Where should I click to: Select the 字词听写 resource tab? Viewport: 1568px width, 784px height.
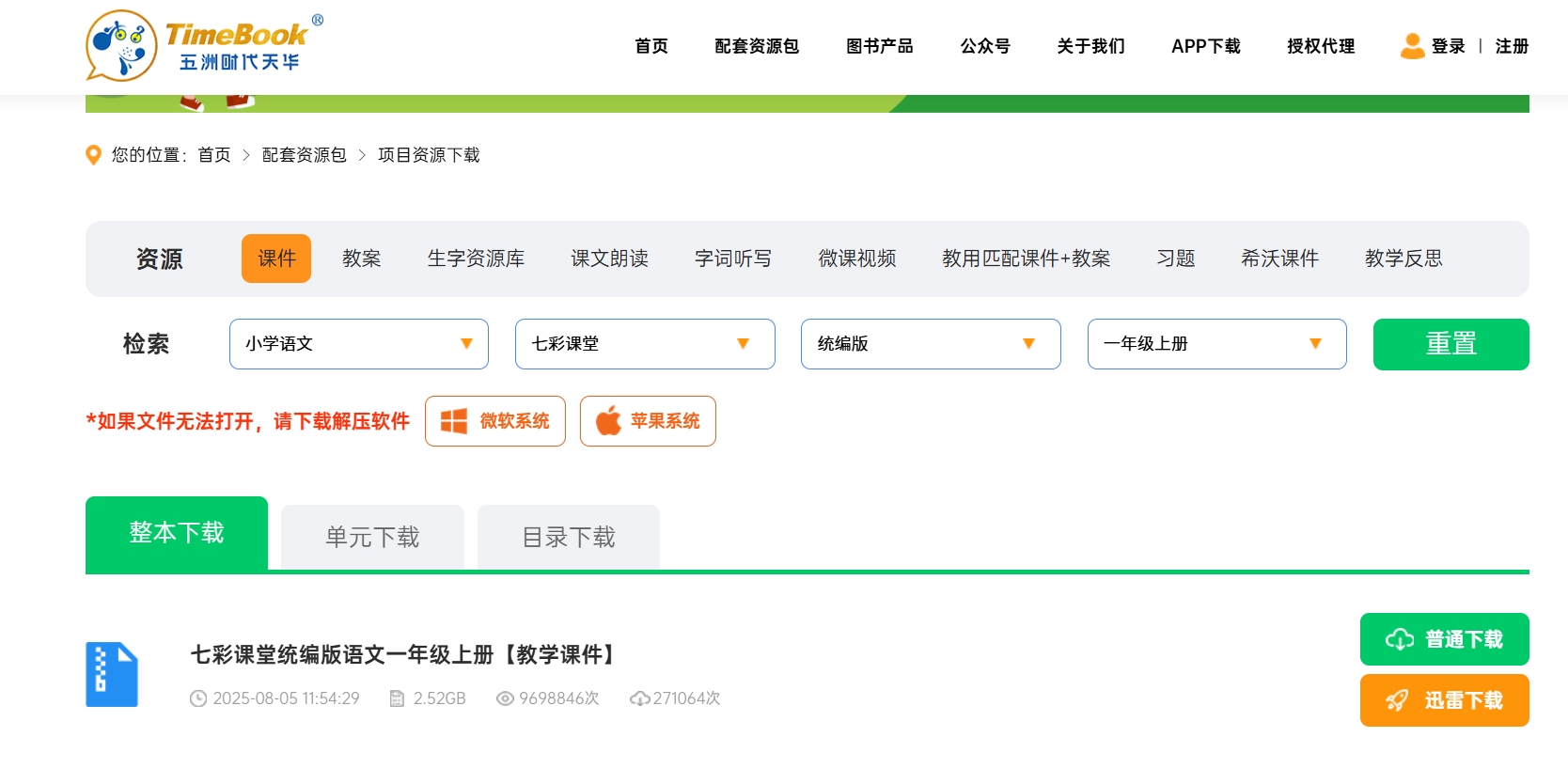click(x=733, y=259)
